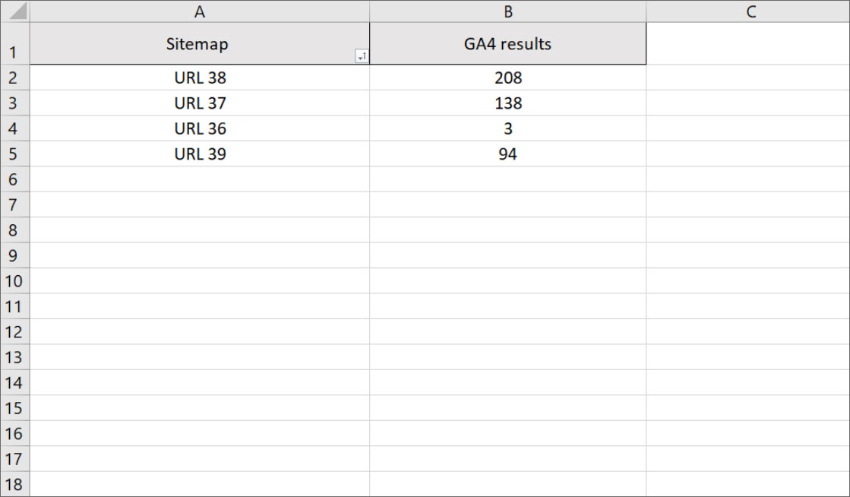This screenshot has height=497, width=850.
Task: Select the cell with URL 39
Action: coord(200,154)
